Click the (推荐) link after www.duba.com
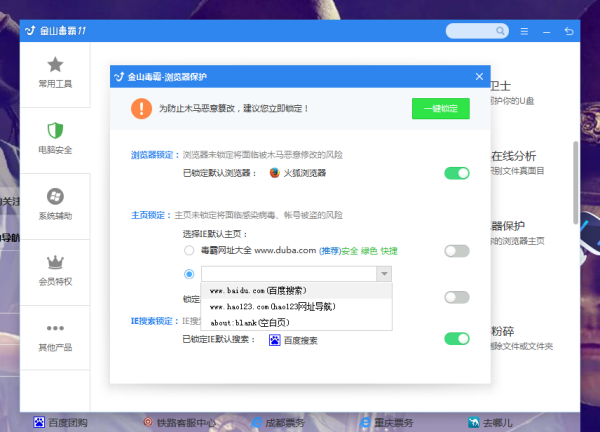 [330, 251]
